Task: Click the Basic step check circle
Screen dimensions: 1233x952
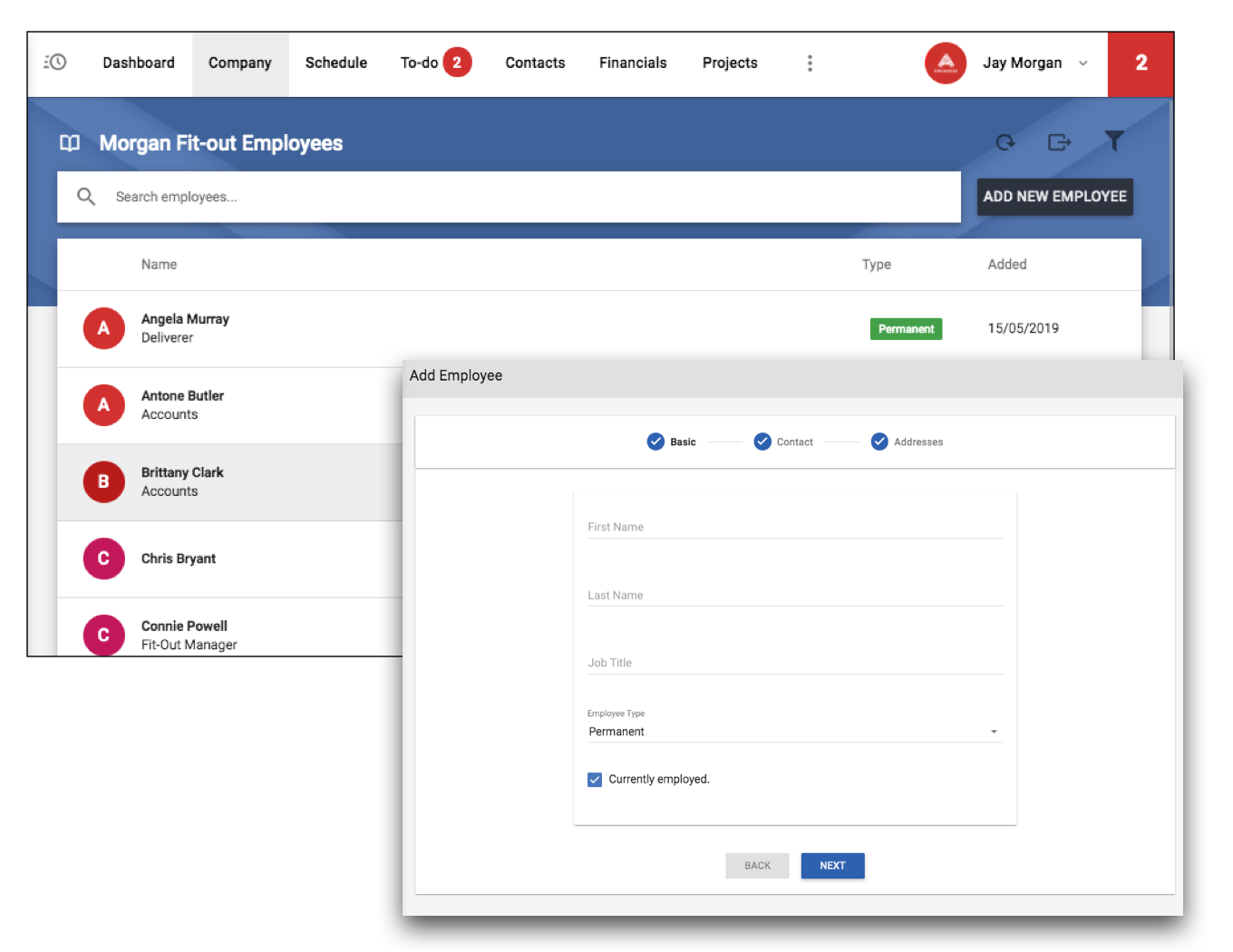Action: tap(655, 442)
